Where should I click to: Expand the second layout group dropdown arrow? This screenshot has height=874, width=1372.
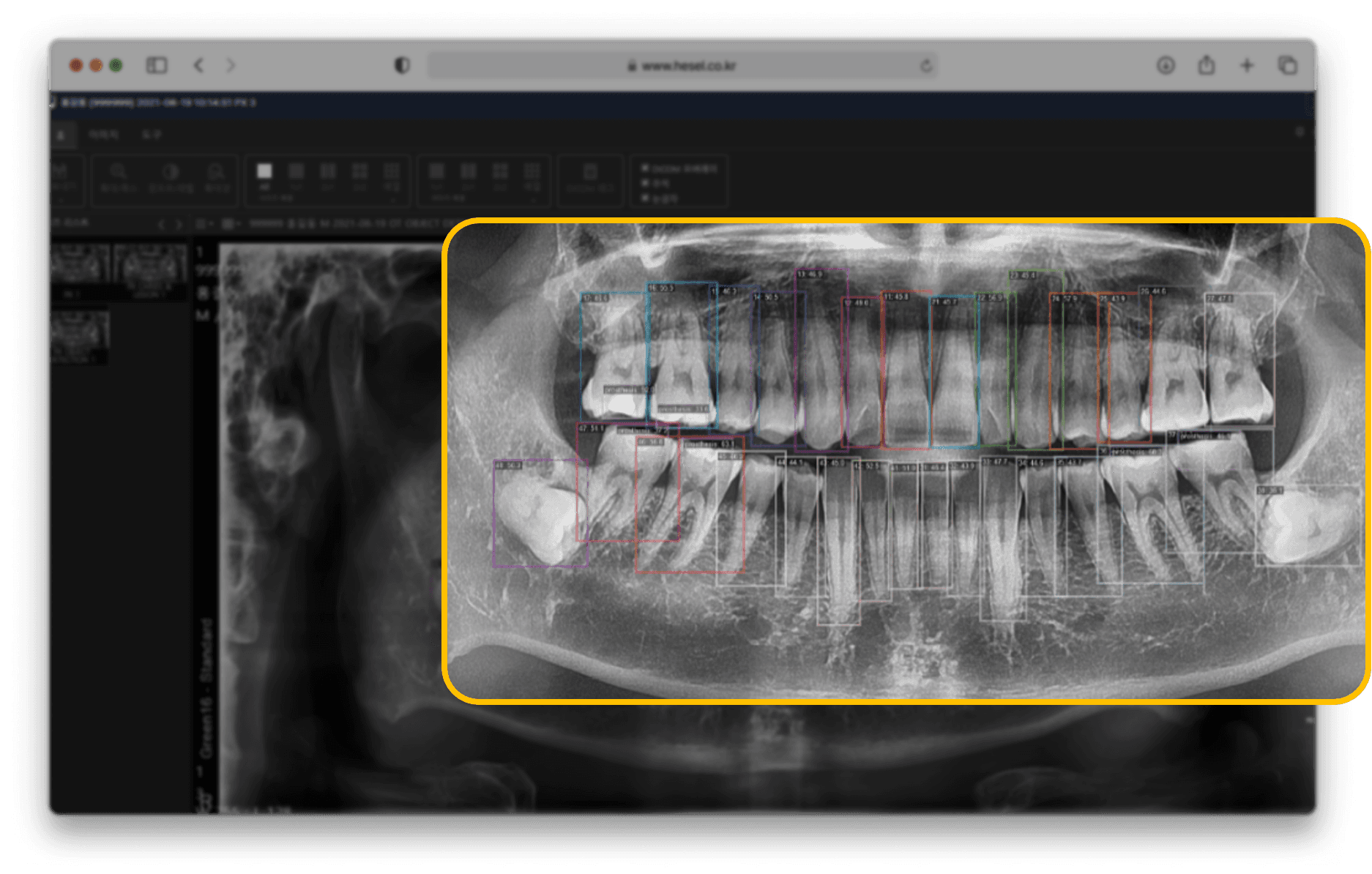coord(534,199)
